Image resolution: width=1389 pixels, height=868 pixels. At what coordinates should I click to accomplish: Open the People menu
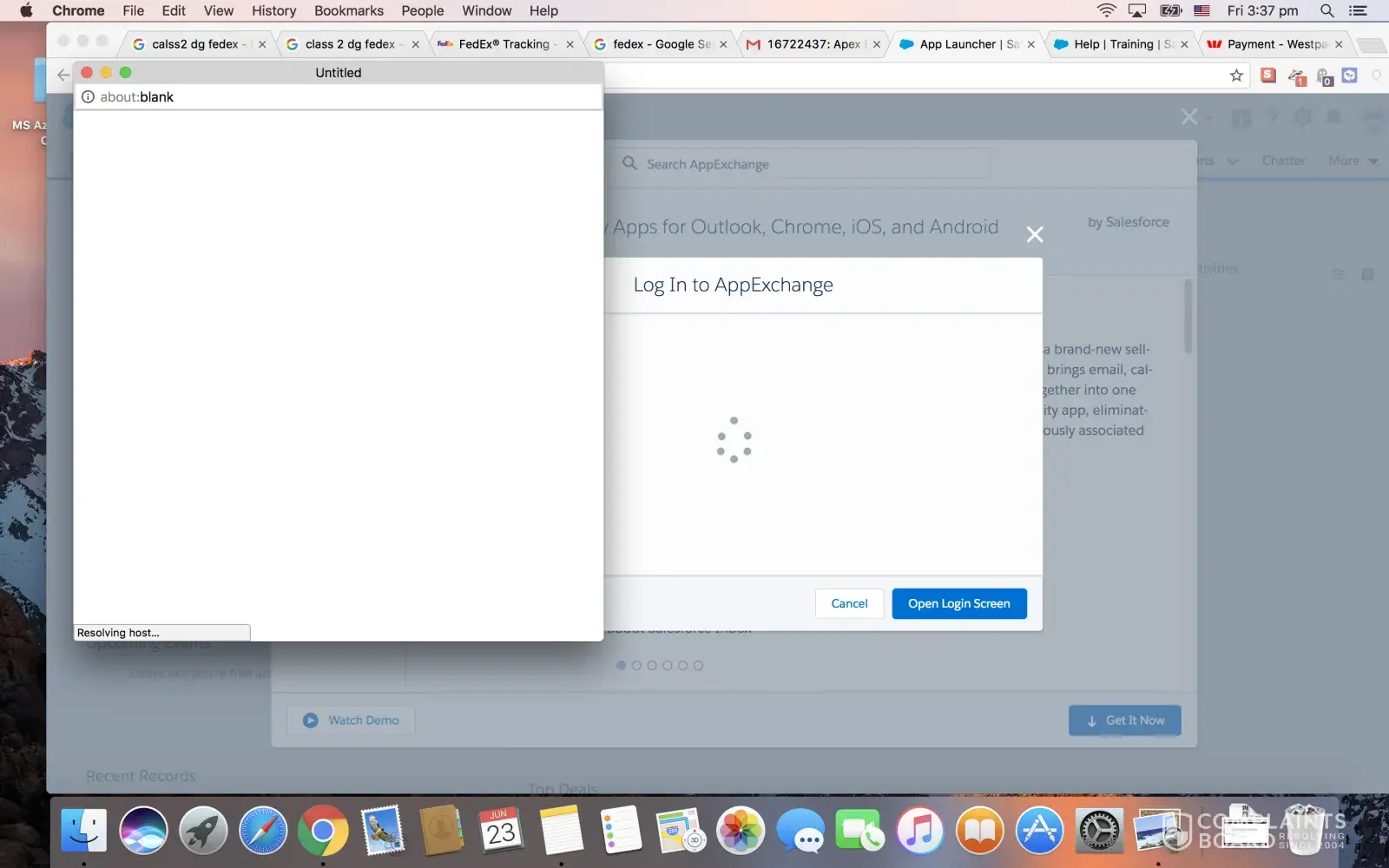click(x=423, y=10)
